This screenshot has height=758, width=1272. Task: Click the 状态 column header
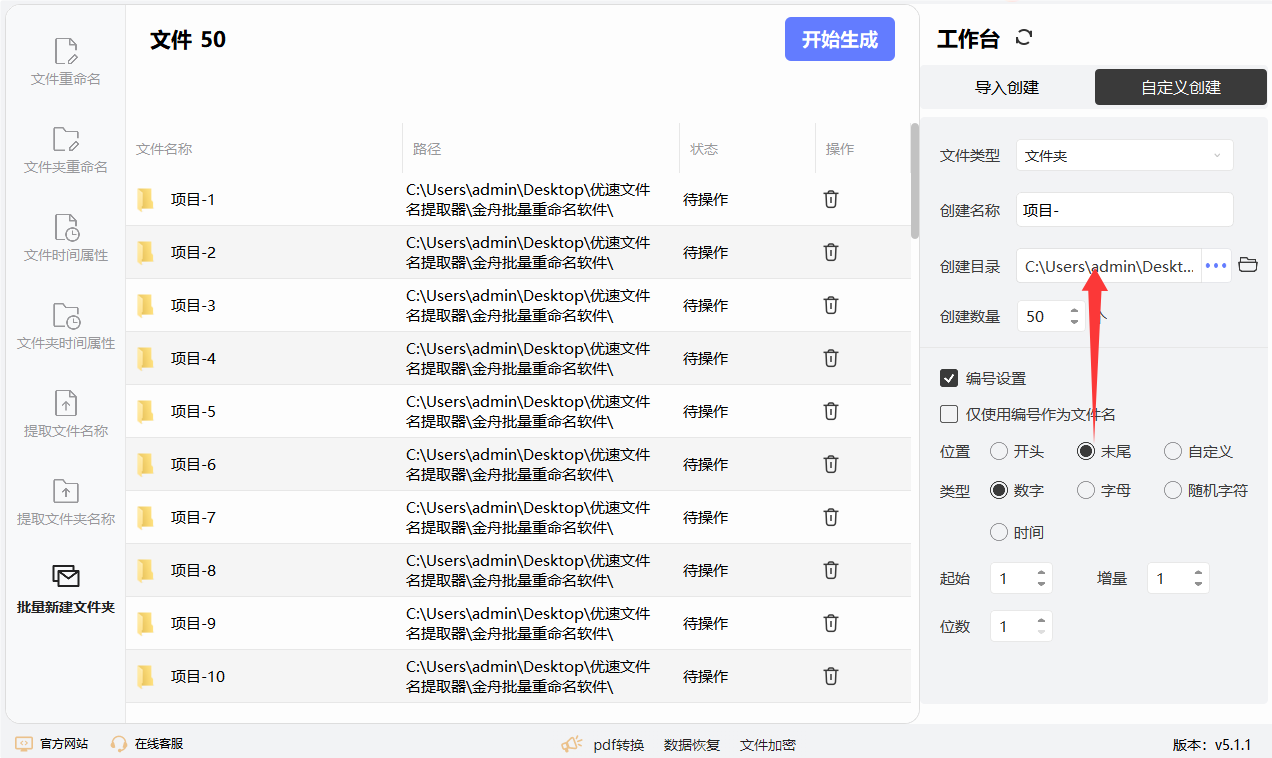[704, 149]
